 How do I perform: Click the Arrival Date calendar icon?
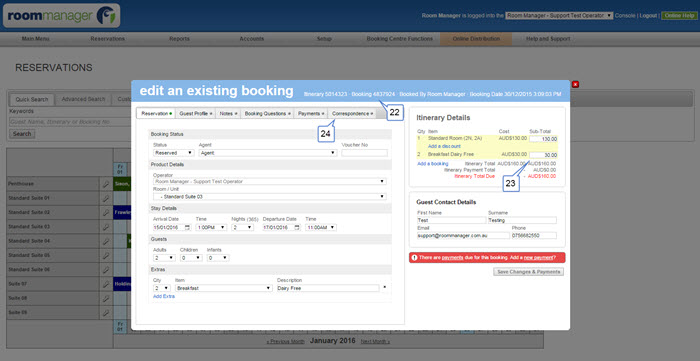(188, 228)
